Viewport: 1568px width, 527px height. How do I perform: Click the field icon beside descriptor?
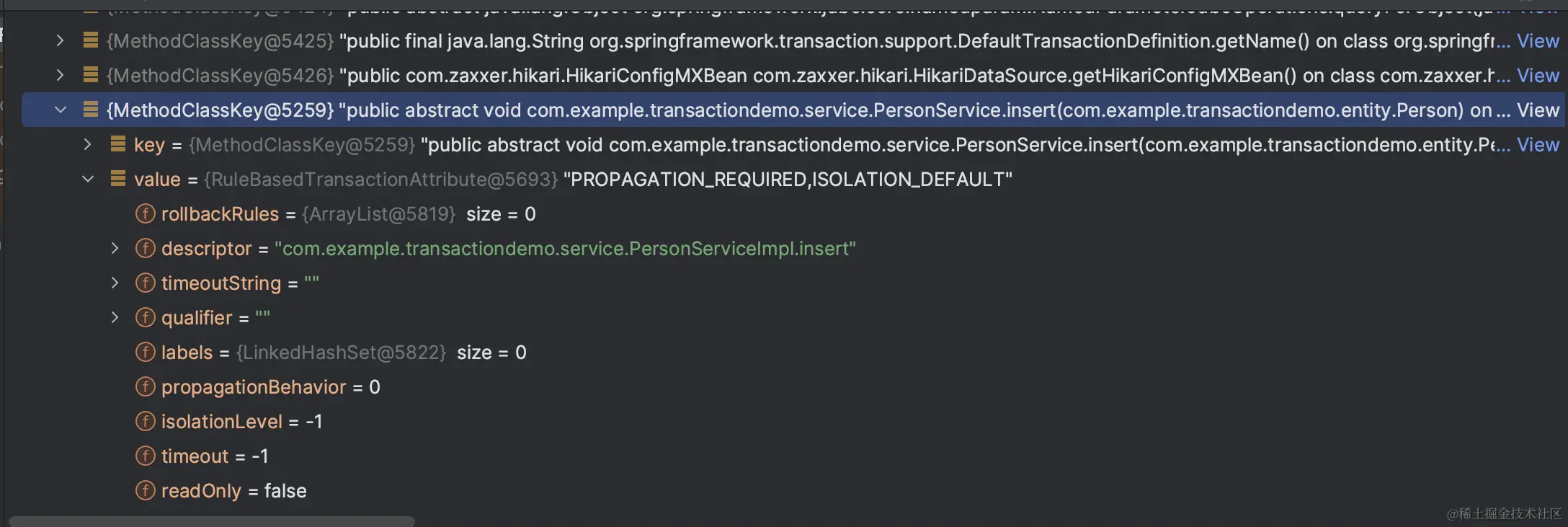(x=145, y=248)
